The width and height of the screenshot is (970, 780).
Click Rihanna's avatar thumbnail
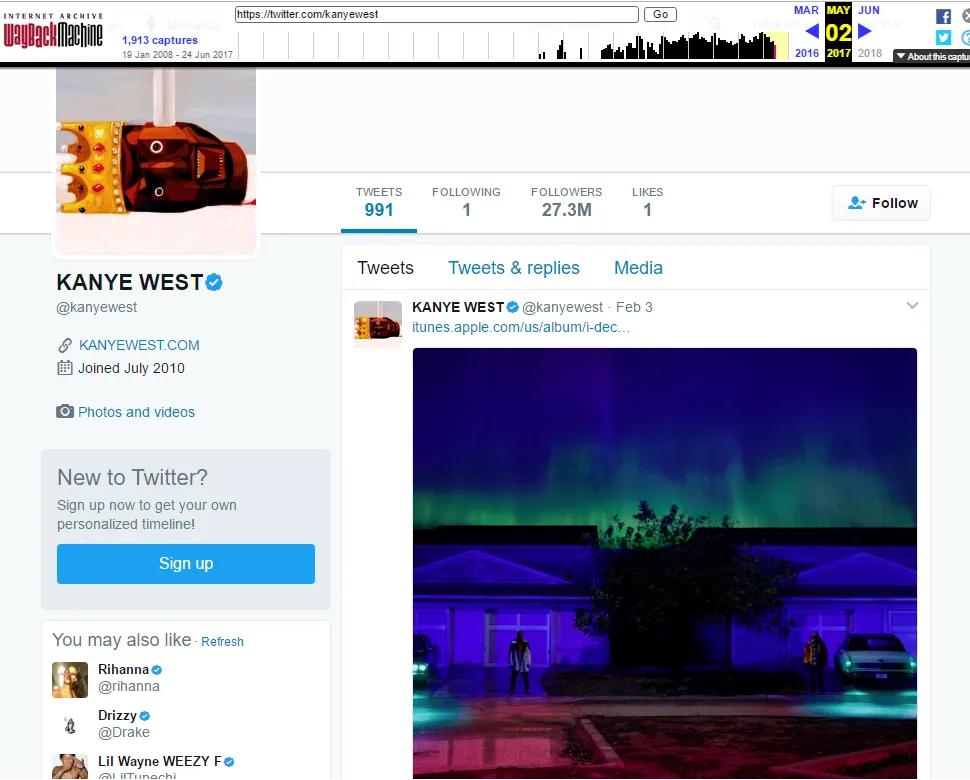70,680
